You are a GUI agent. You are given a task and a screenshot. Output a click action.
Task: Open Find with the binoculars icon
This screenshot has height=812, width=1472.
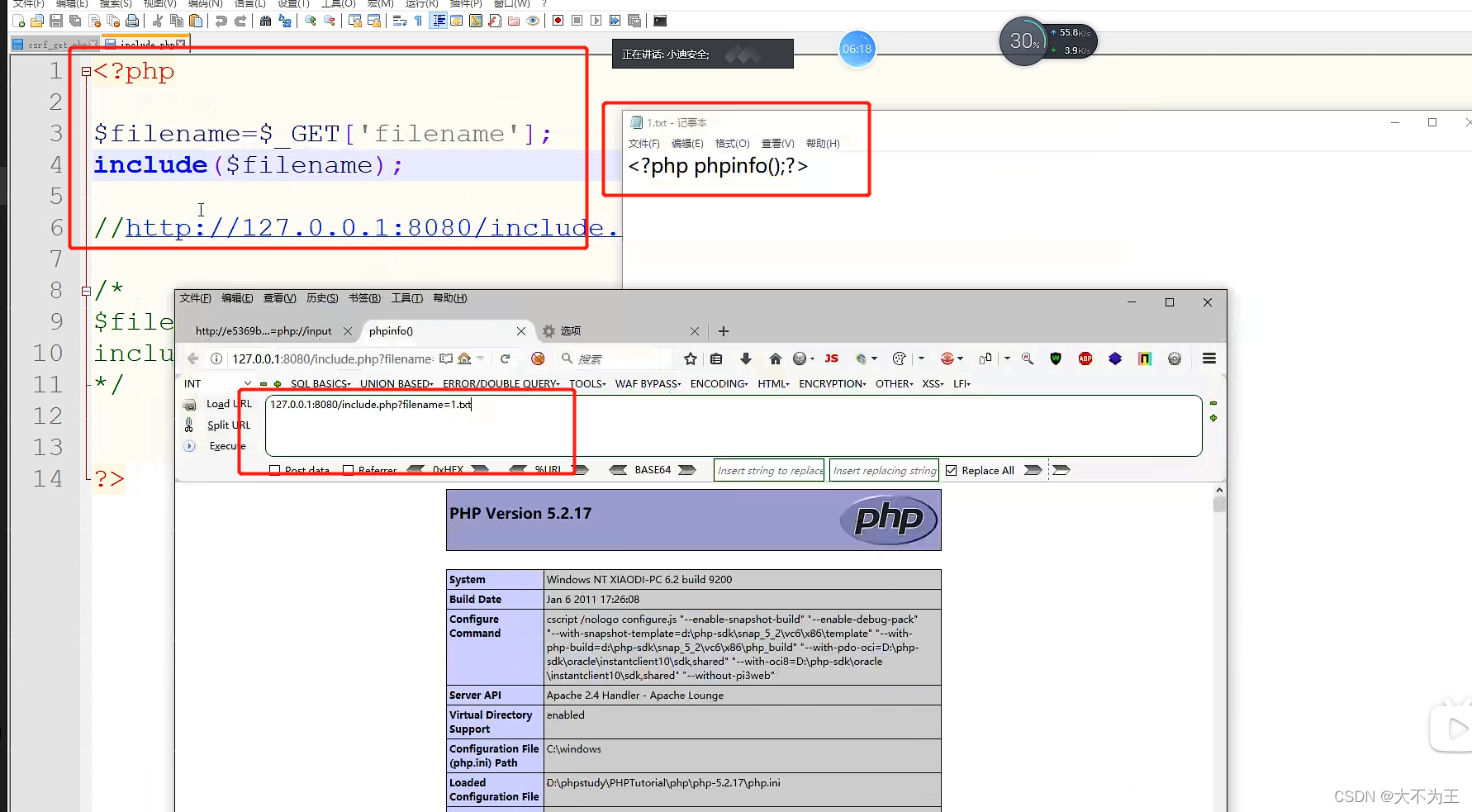(266, 21)
